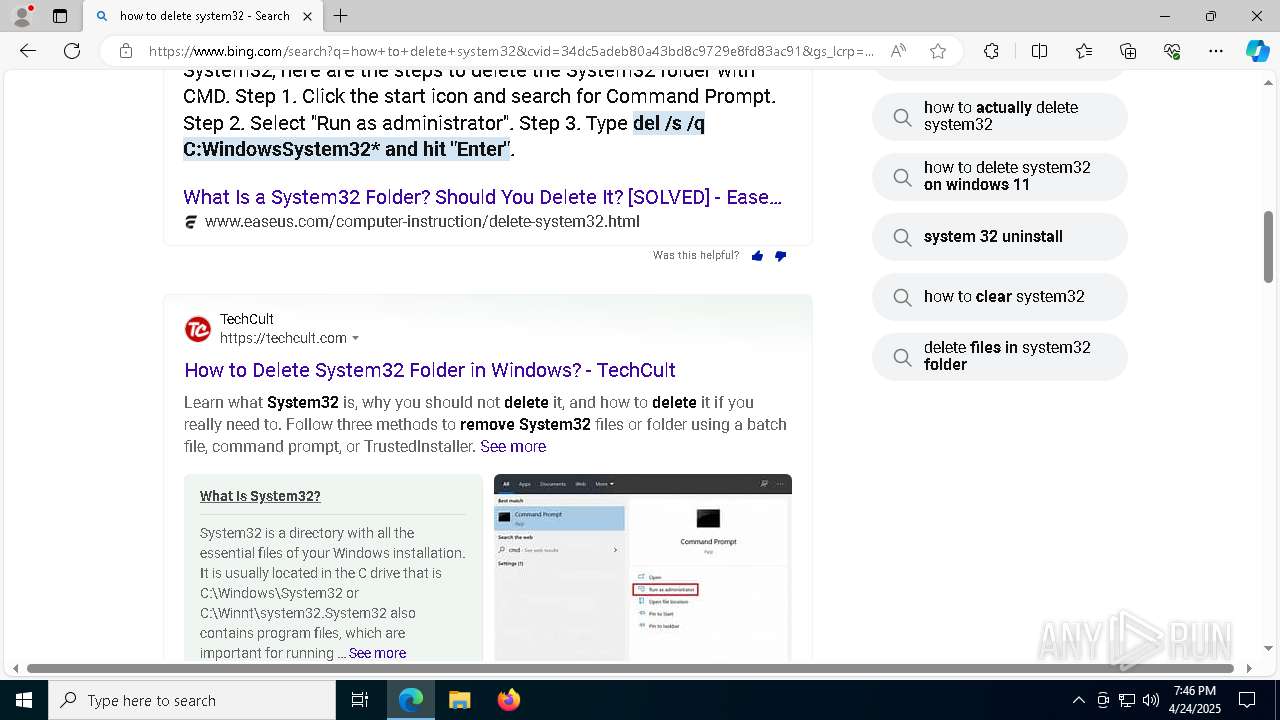The height and width of the screenshot is (720, 1280).
Task: Open the Edge profile icon
Action: point(22,16)
